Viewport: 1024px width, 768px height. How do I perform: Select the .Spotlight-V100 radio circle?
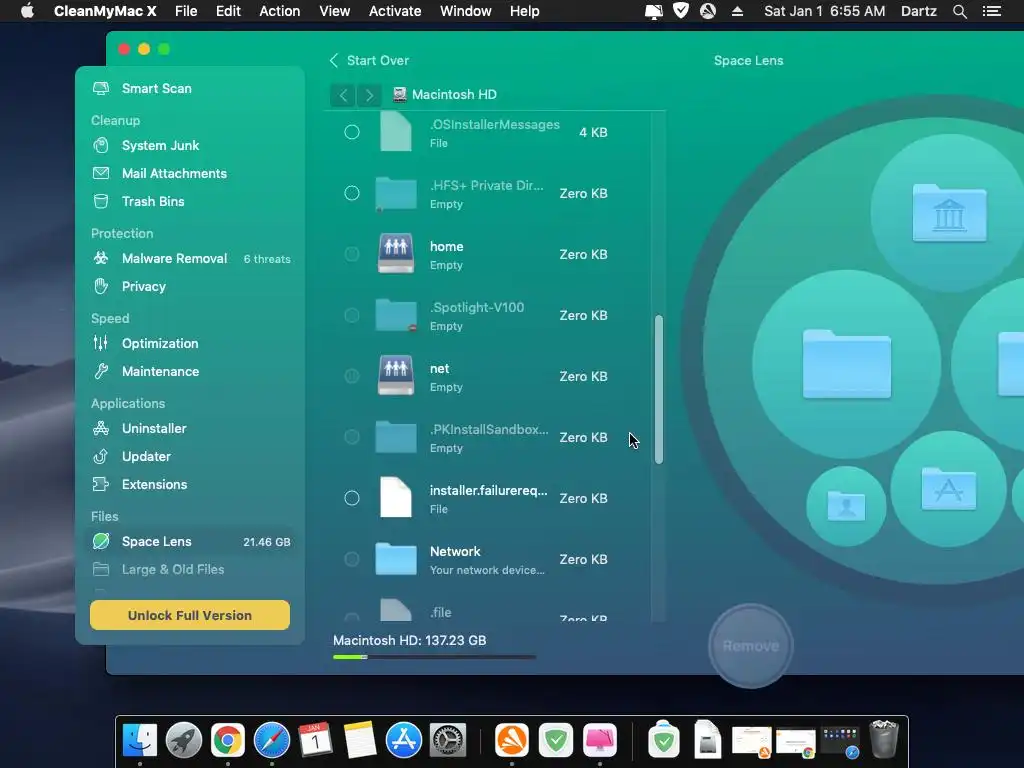(x=352, y=315)
